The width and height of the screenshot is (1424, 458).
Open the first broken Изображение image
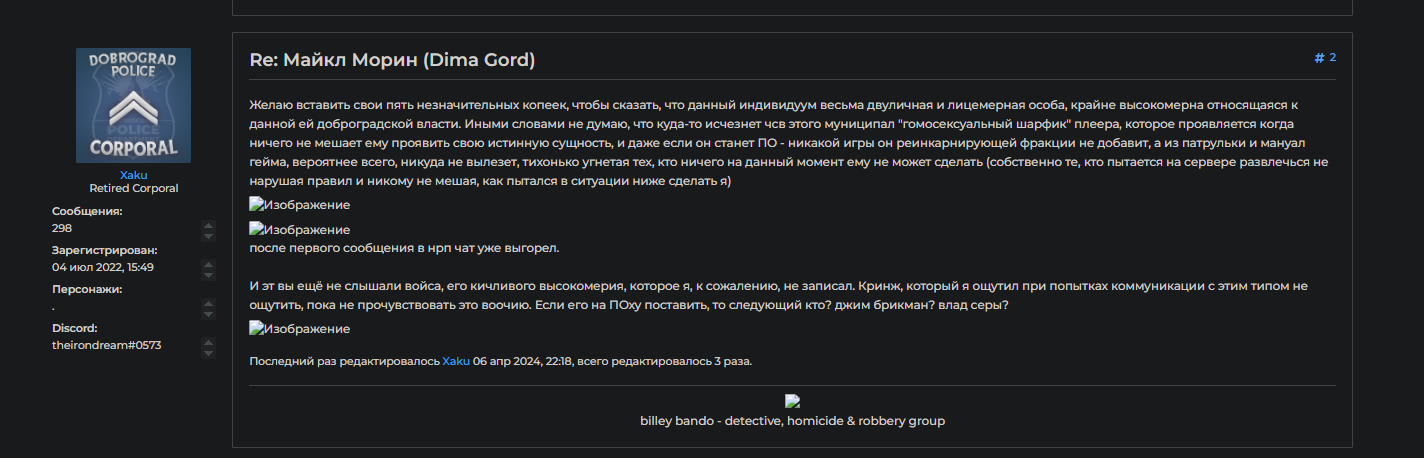[x=300, y=205]
